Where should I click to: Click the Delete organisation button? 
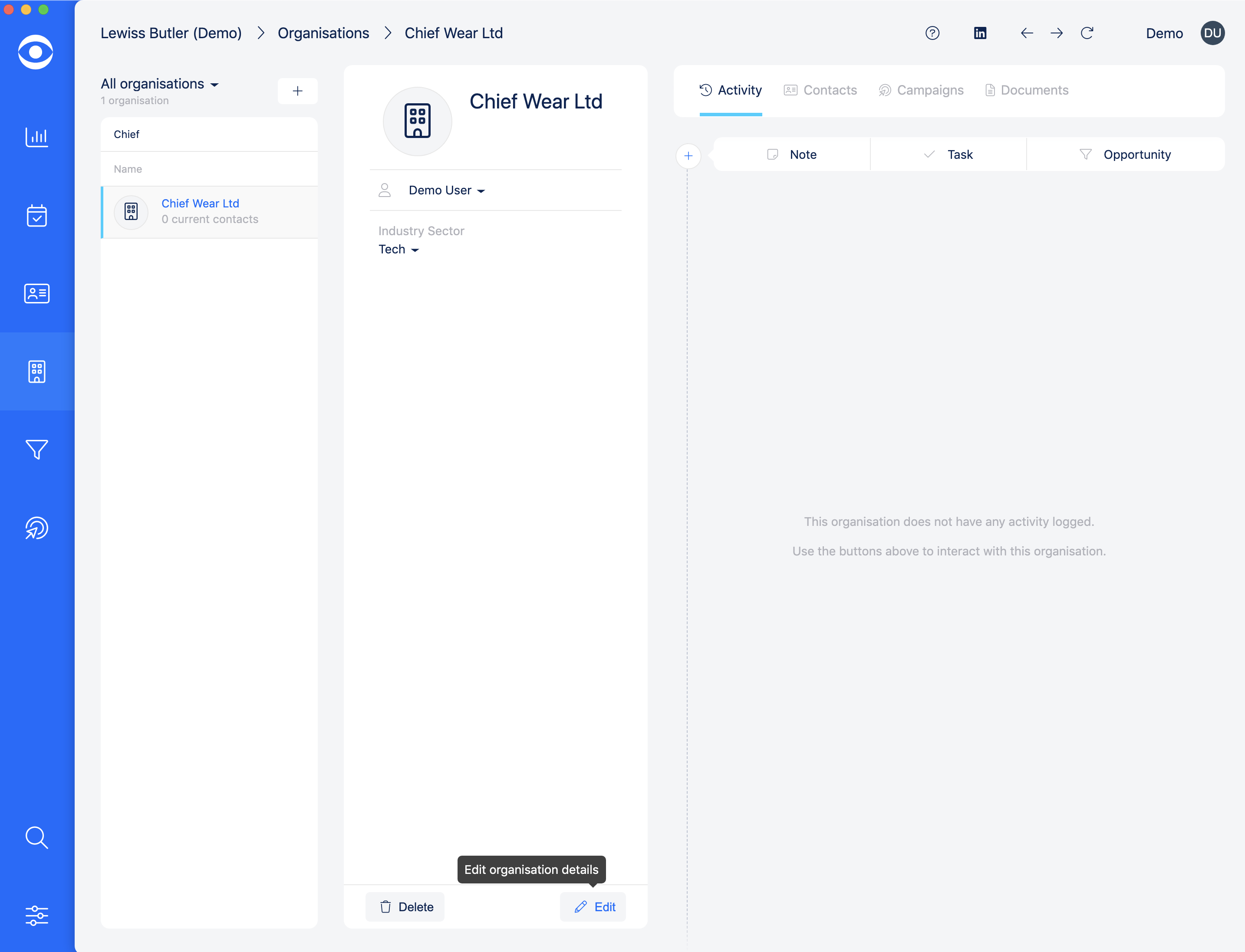click(x=406, y=907)
